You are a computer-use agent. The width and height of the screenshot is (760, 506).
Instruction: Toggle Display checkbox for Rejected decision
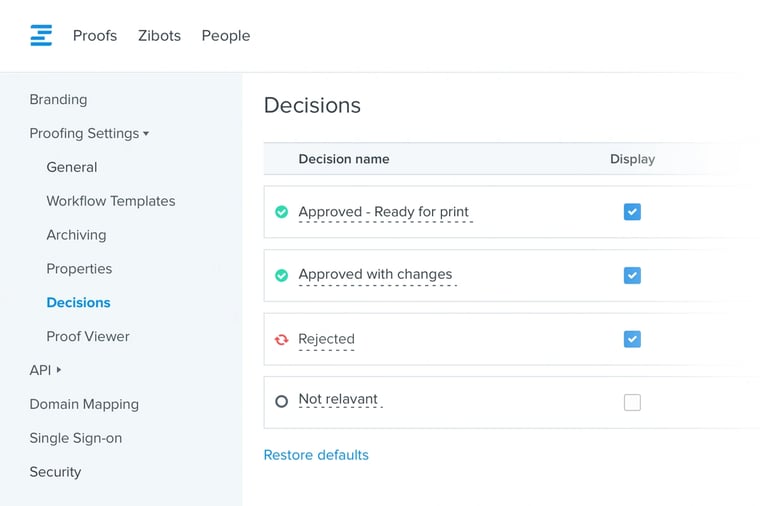coord(632,339)
